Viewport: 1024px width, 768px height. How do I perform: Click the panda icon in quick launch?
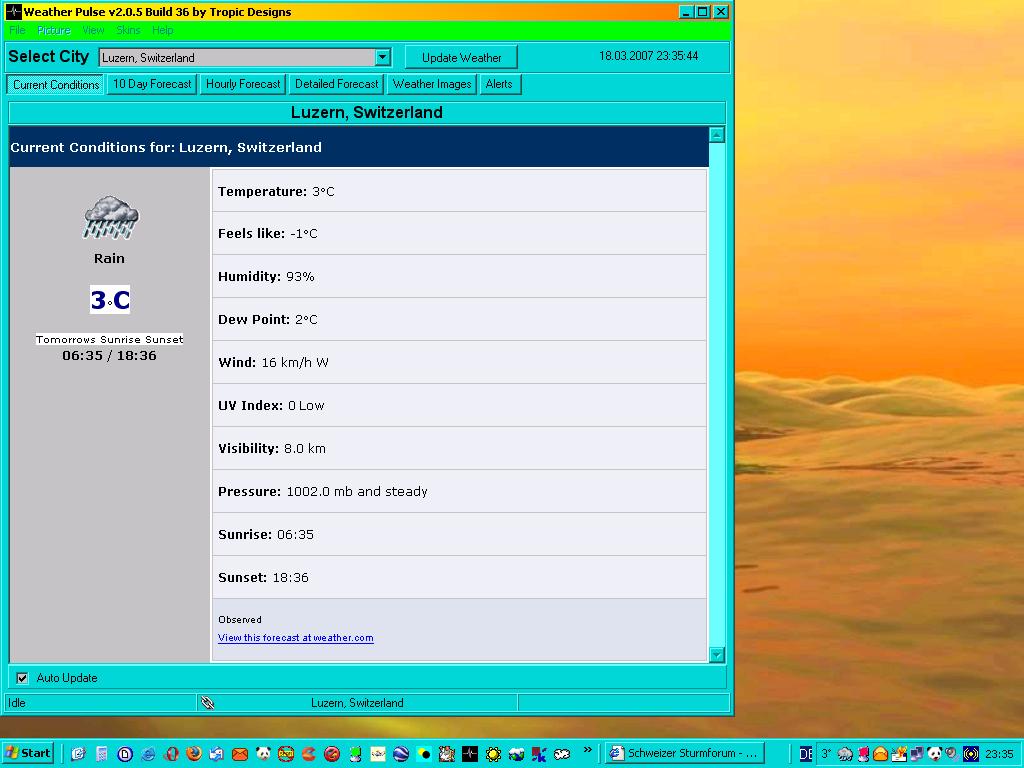click(x=263, y=754)
